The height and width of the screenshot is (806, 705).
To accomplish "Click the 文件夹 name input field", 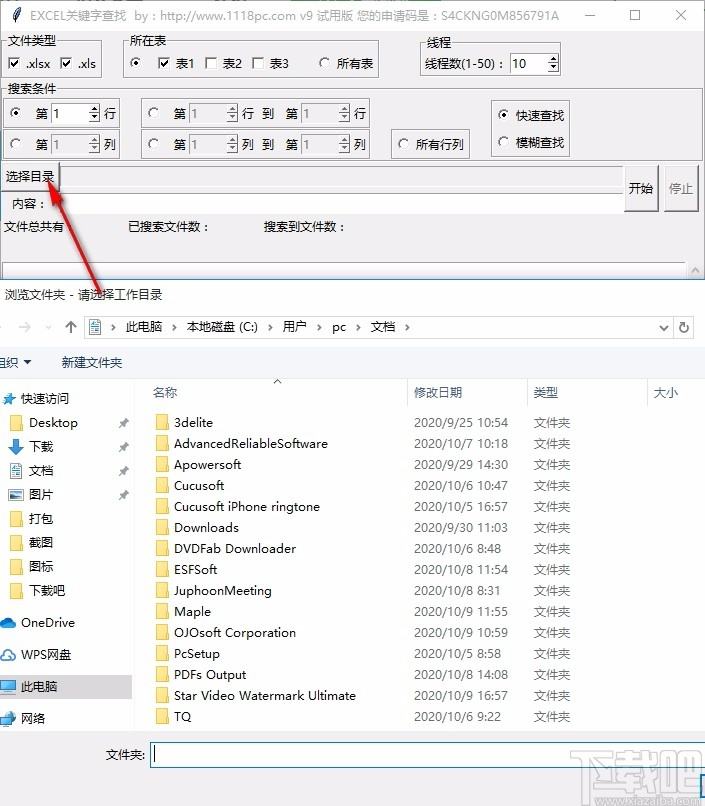I will (x=428, y=755).
